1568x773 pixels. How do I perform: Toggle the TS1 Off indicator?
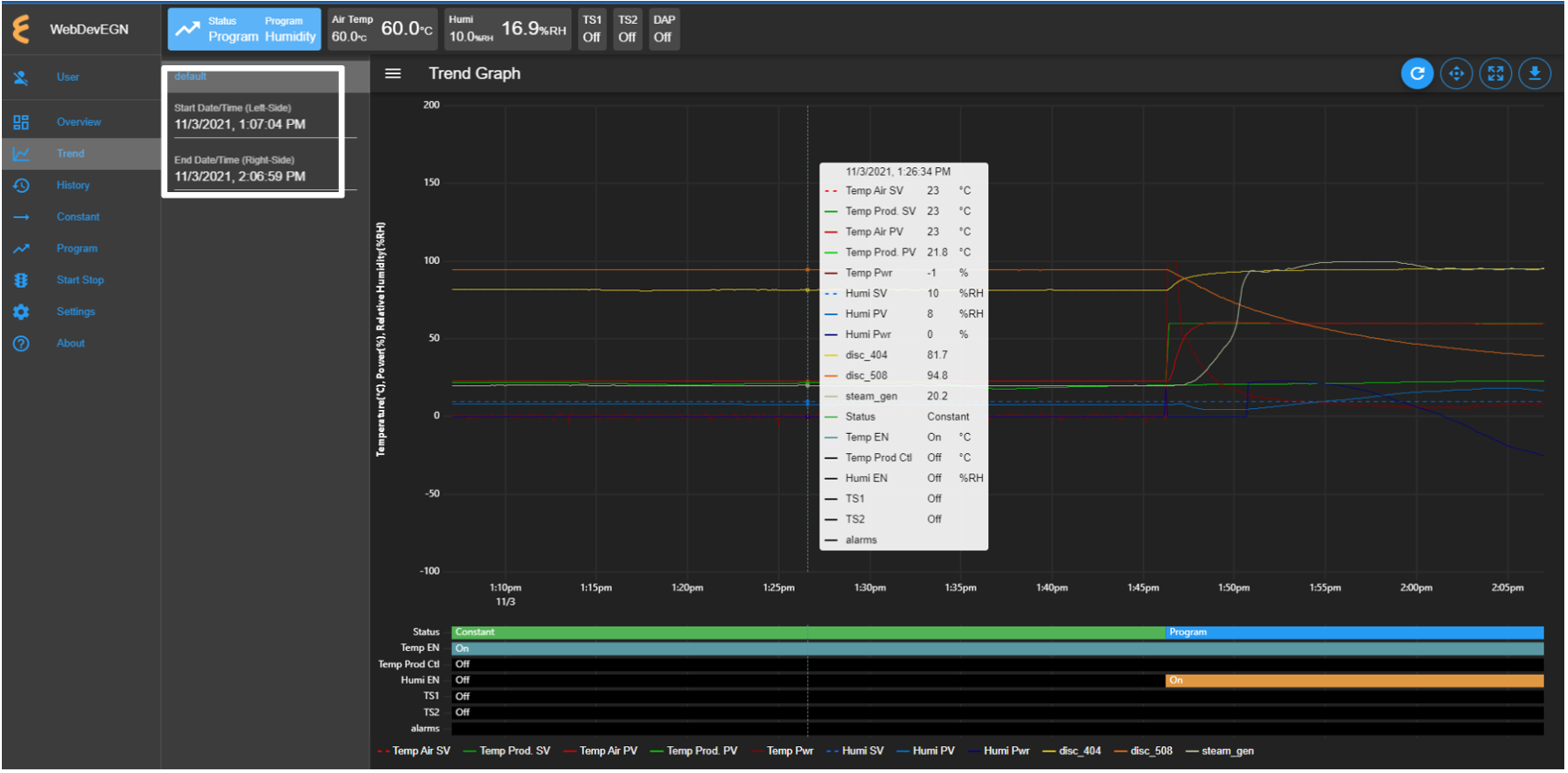point(592,28)
